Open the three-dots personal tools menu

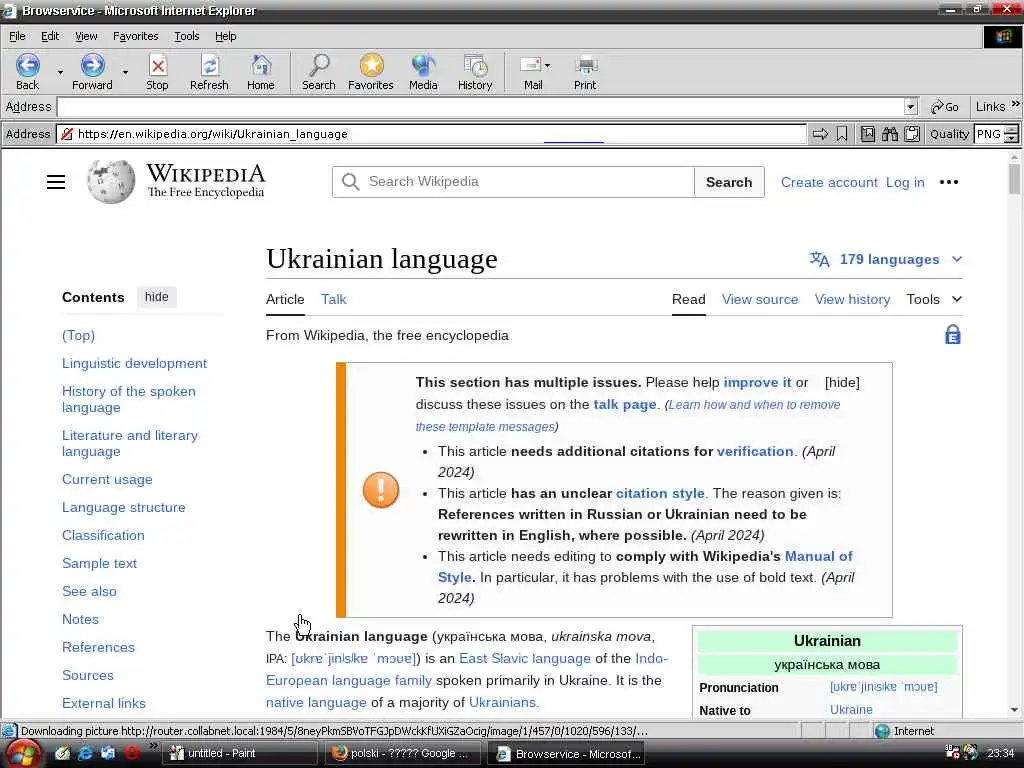coord(949,182)
